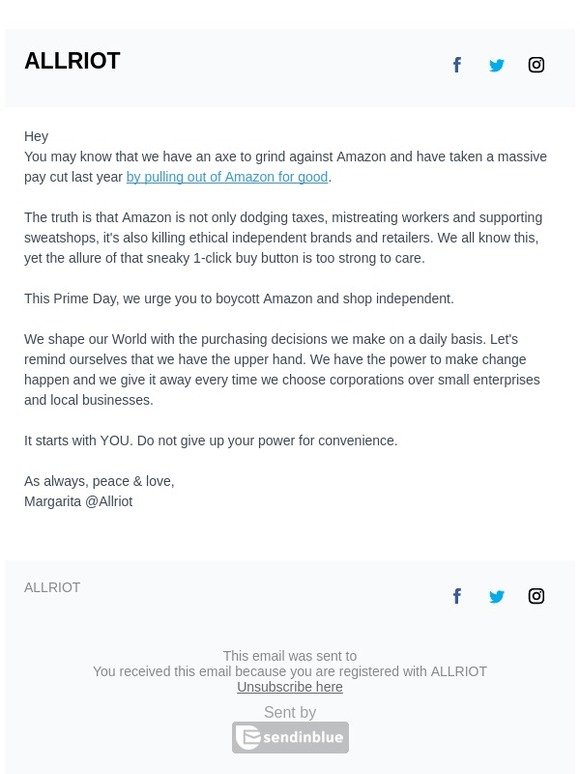Click the bold ALLRIOT header logo

(72, 61)
